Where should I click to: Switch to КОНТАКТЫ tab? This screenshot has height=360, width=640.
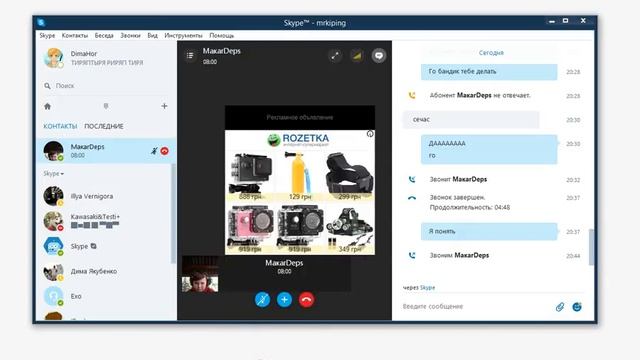click(60, 126)
